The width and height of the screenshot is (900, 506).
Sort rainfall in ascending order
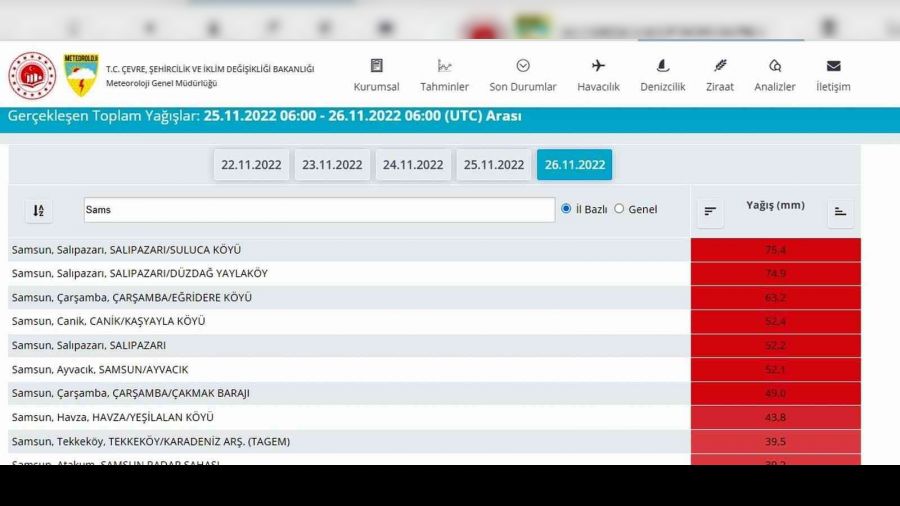click(840, 211)
